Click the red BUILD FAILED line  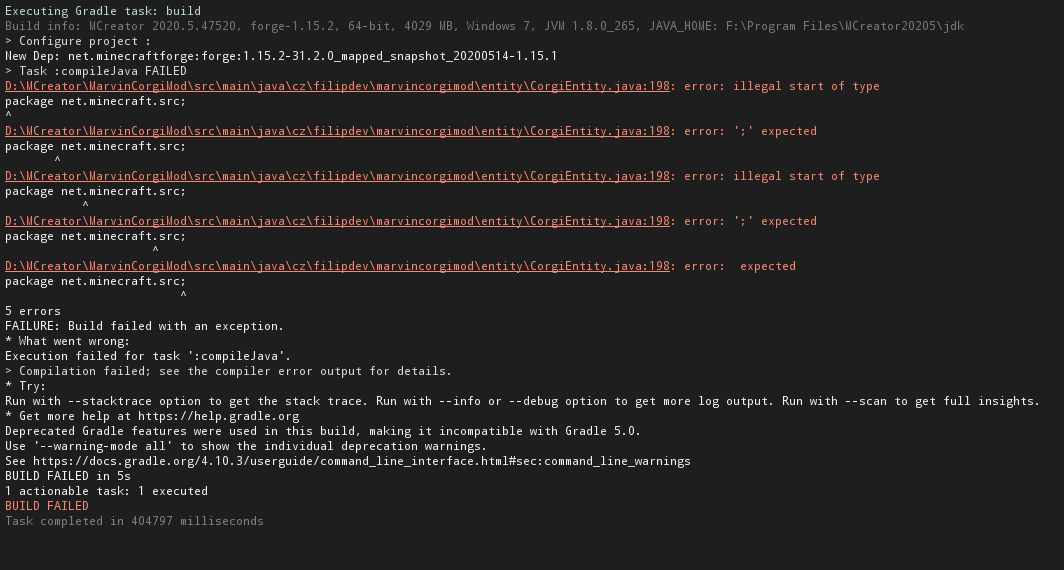47,506
